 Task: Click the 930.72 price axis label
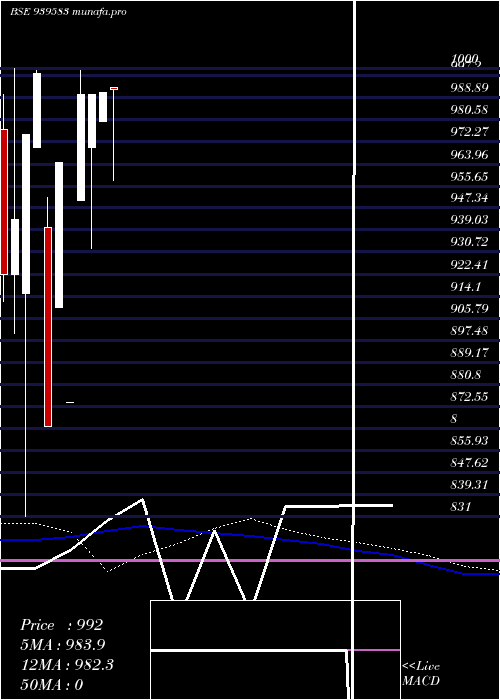(469, 242)
